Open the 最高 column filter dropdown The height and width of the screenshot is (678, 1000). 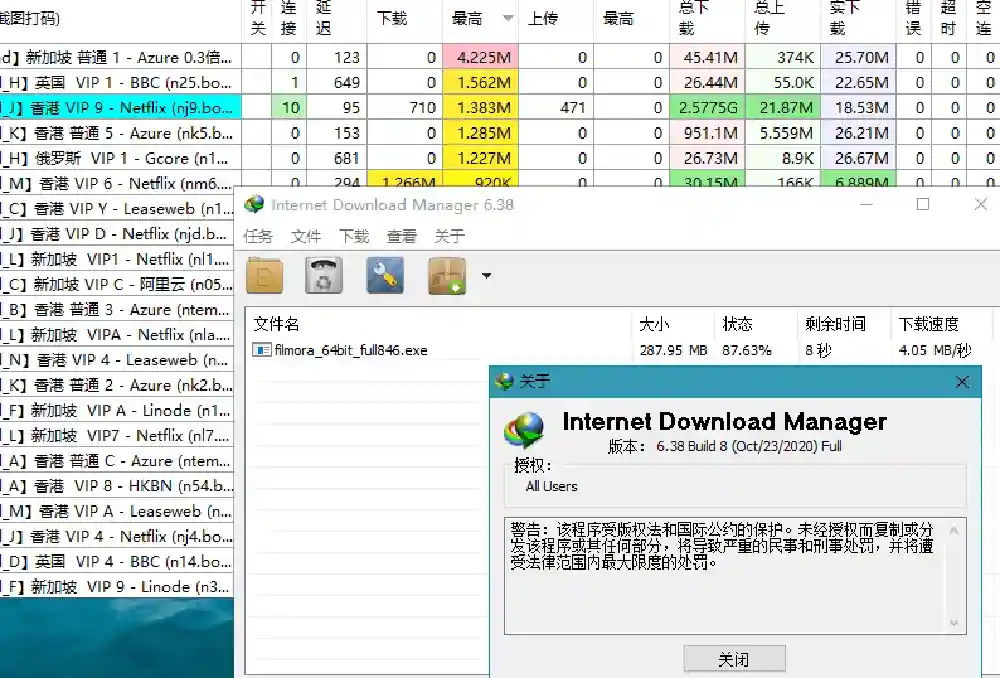tap(508, 17)
